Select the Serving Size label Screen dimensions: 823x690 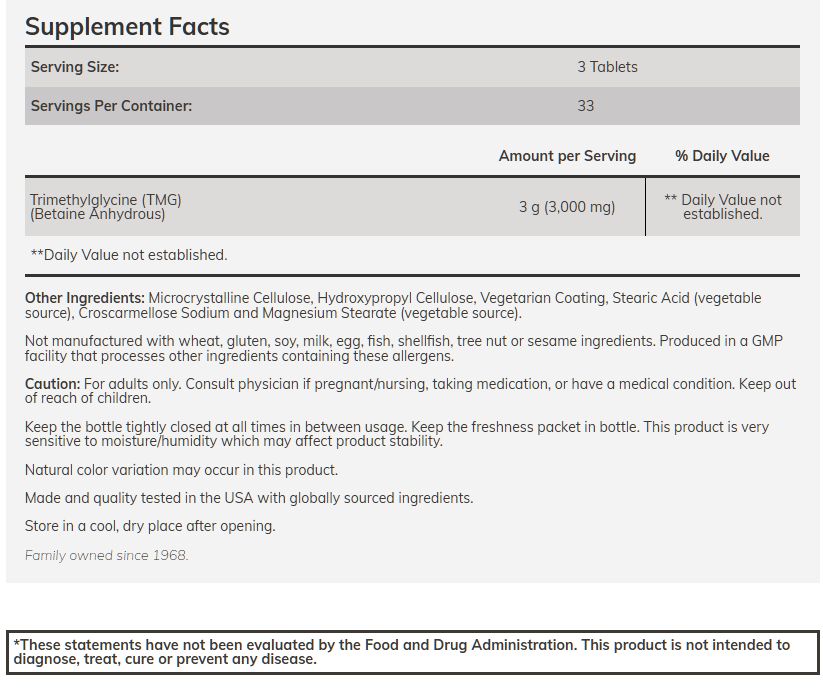coord(75,67)
